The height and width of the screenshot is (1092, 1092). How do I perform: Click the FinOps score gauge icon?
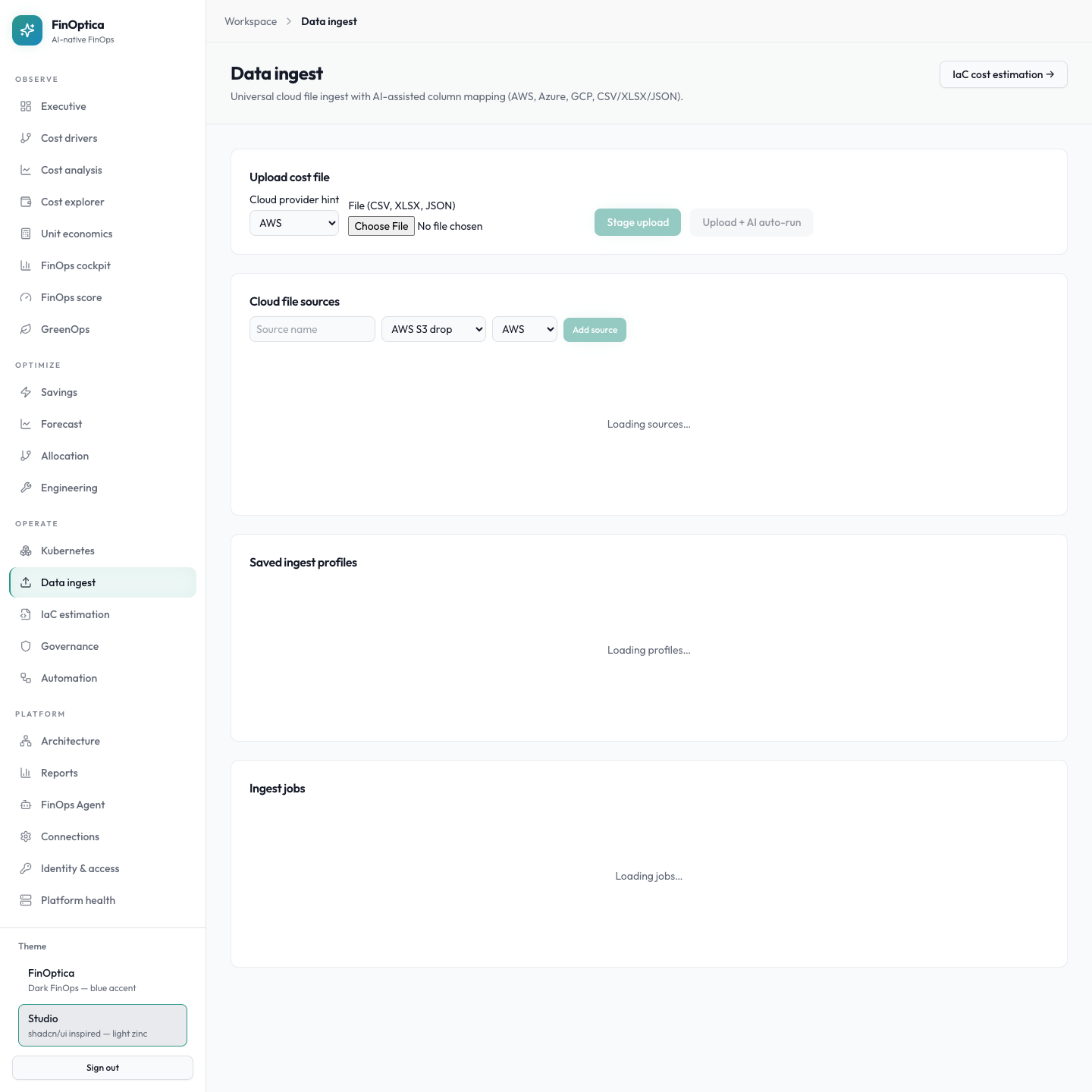[26, 297]
